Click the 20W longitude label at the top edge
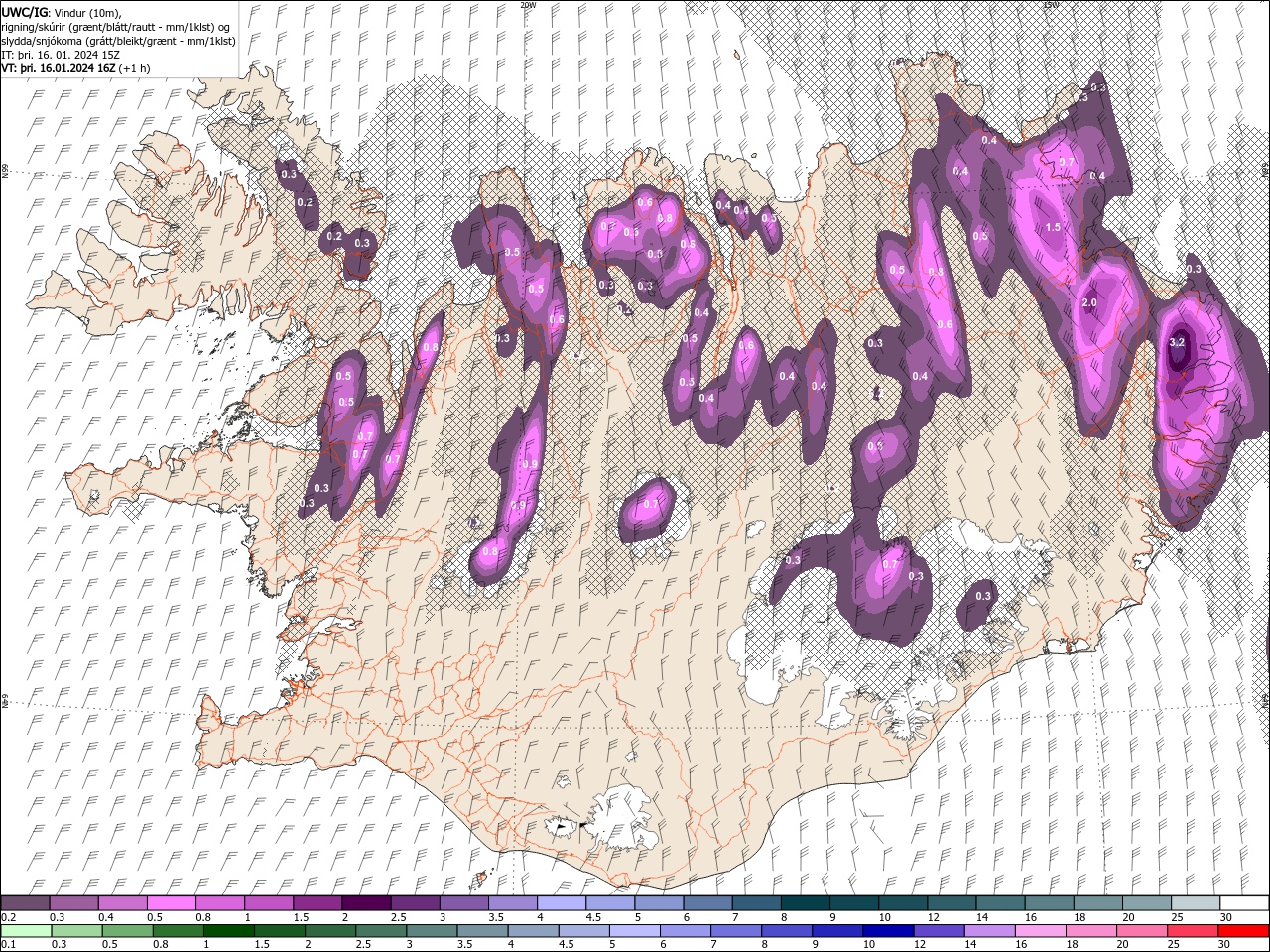This screenshot has width=1270, height=952. [528, 5]
